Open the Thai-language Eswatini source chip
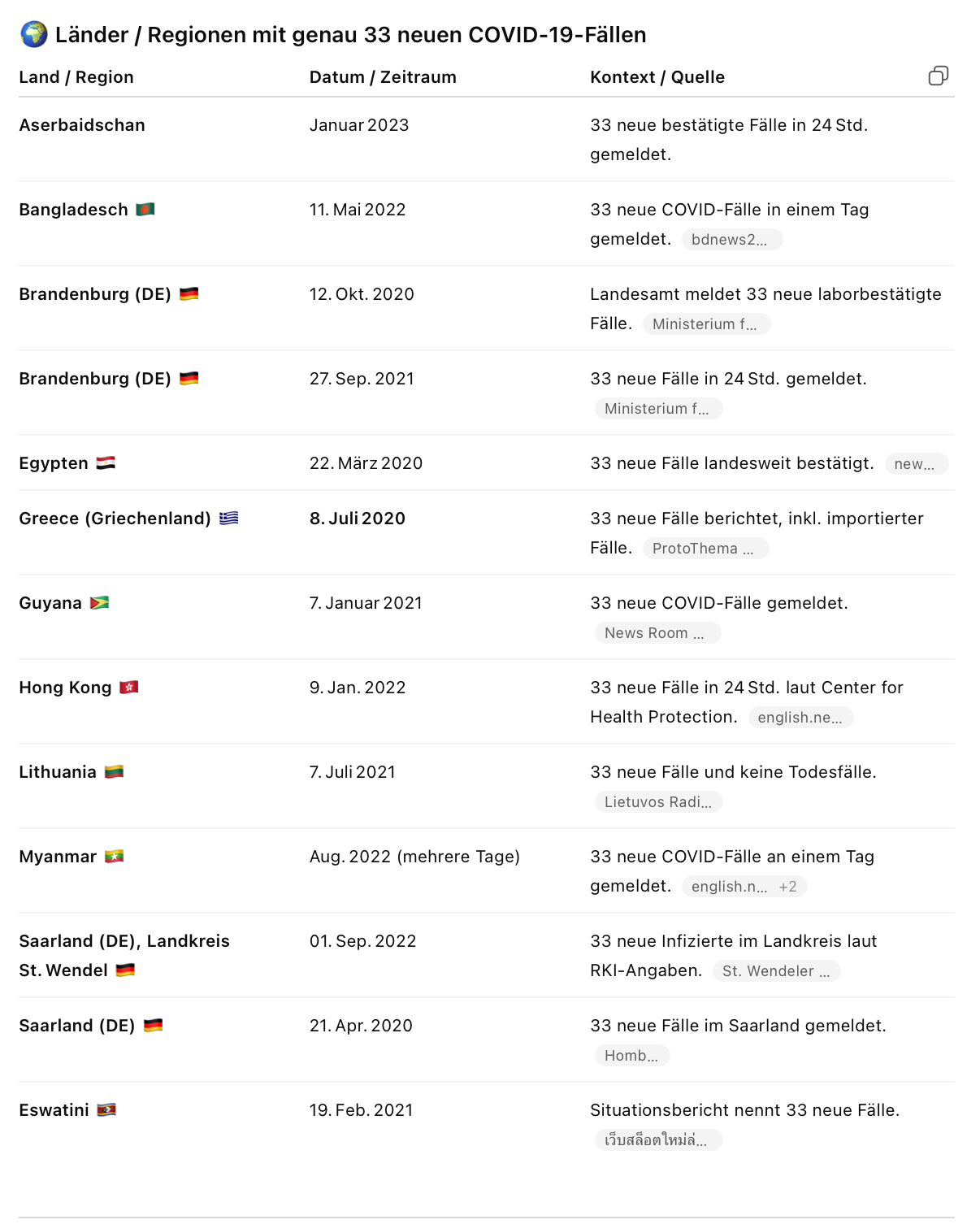980x1224 pixels. pos(656,1140)
